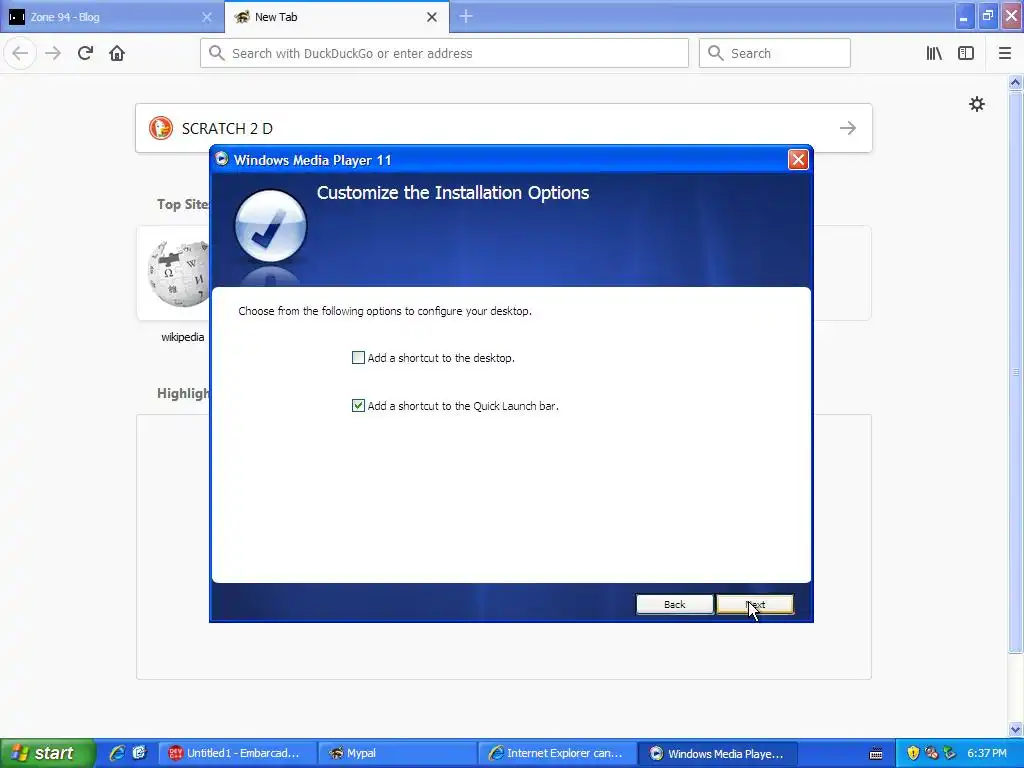Open the browser Library icon
The width and height of the screenshot is (1024, 768).
934,53
